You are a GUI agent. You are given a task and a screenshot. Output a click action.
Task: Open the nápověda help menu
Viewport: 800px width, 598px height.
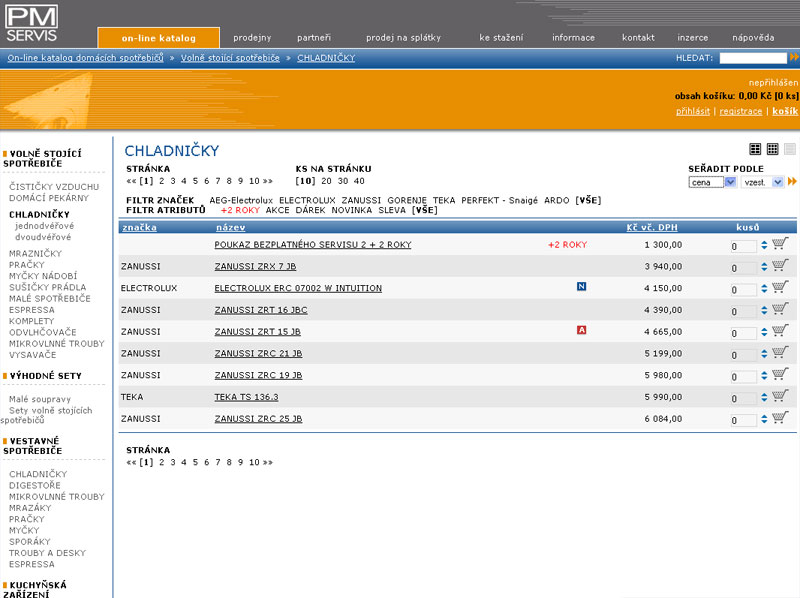(753, 38)
